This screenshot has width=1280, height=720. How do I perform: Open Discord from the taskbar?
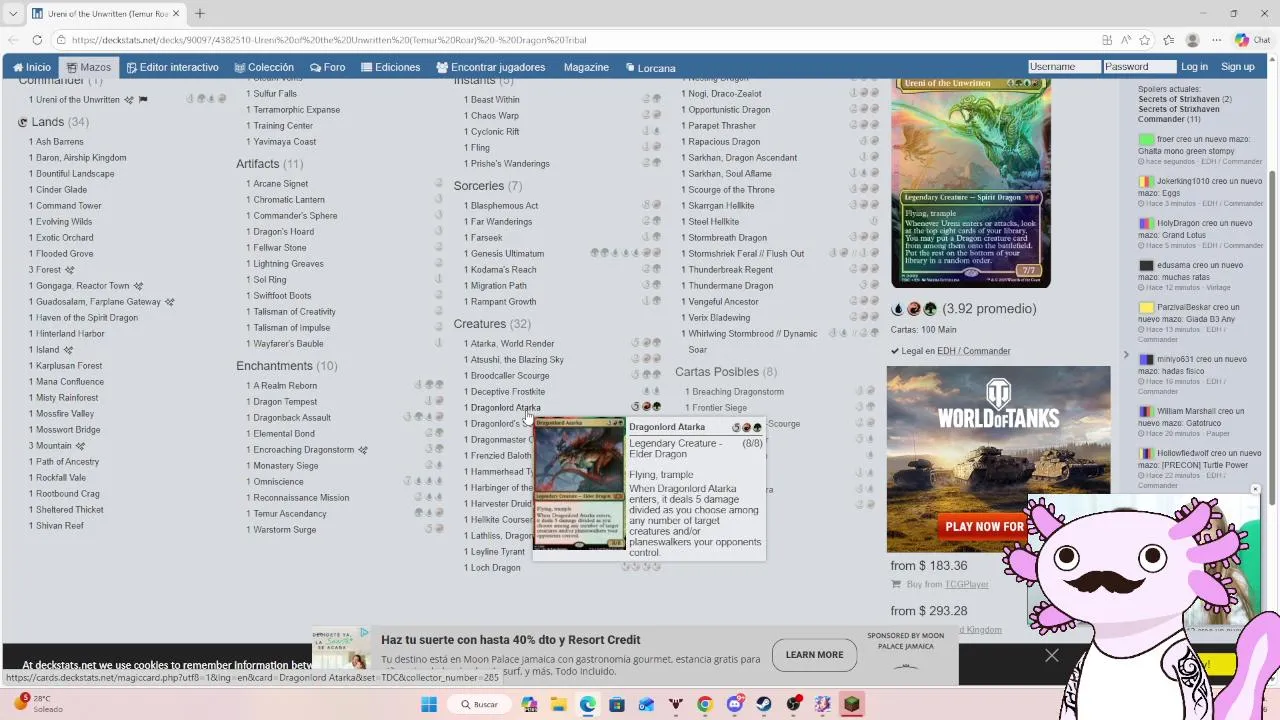tap(735, 704)
